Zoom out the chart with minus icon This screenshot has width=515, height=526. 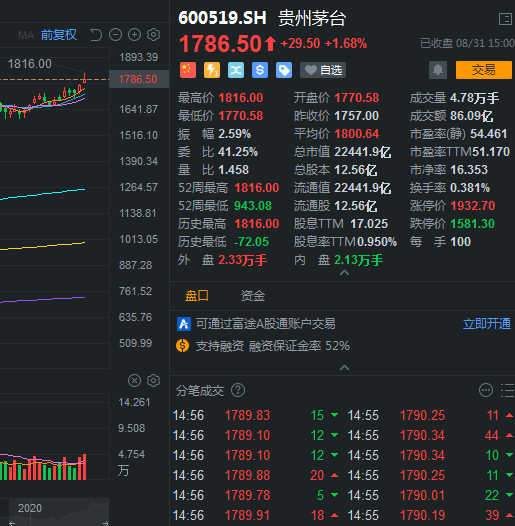pos(115,35)
